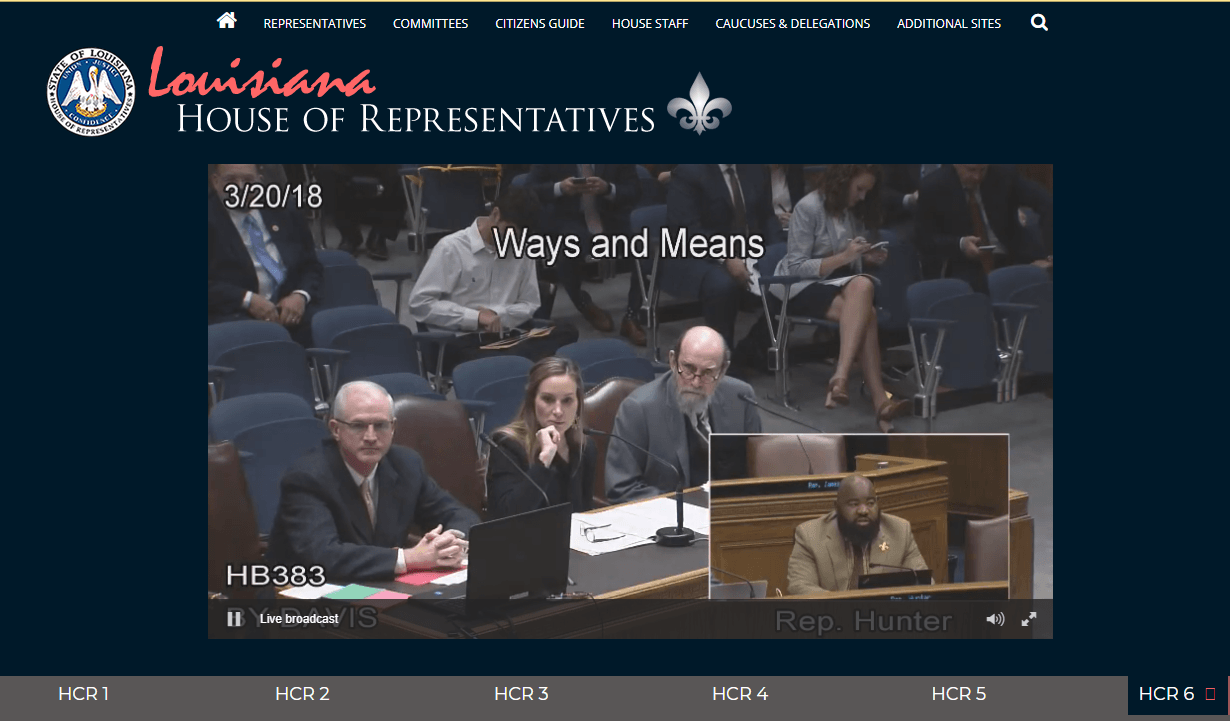Click the red icon beside HCR 6
The height and width of the screenshot is (721, 1230).
(1210, 694)
